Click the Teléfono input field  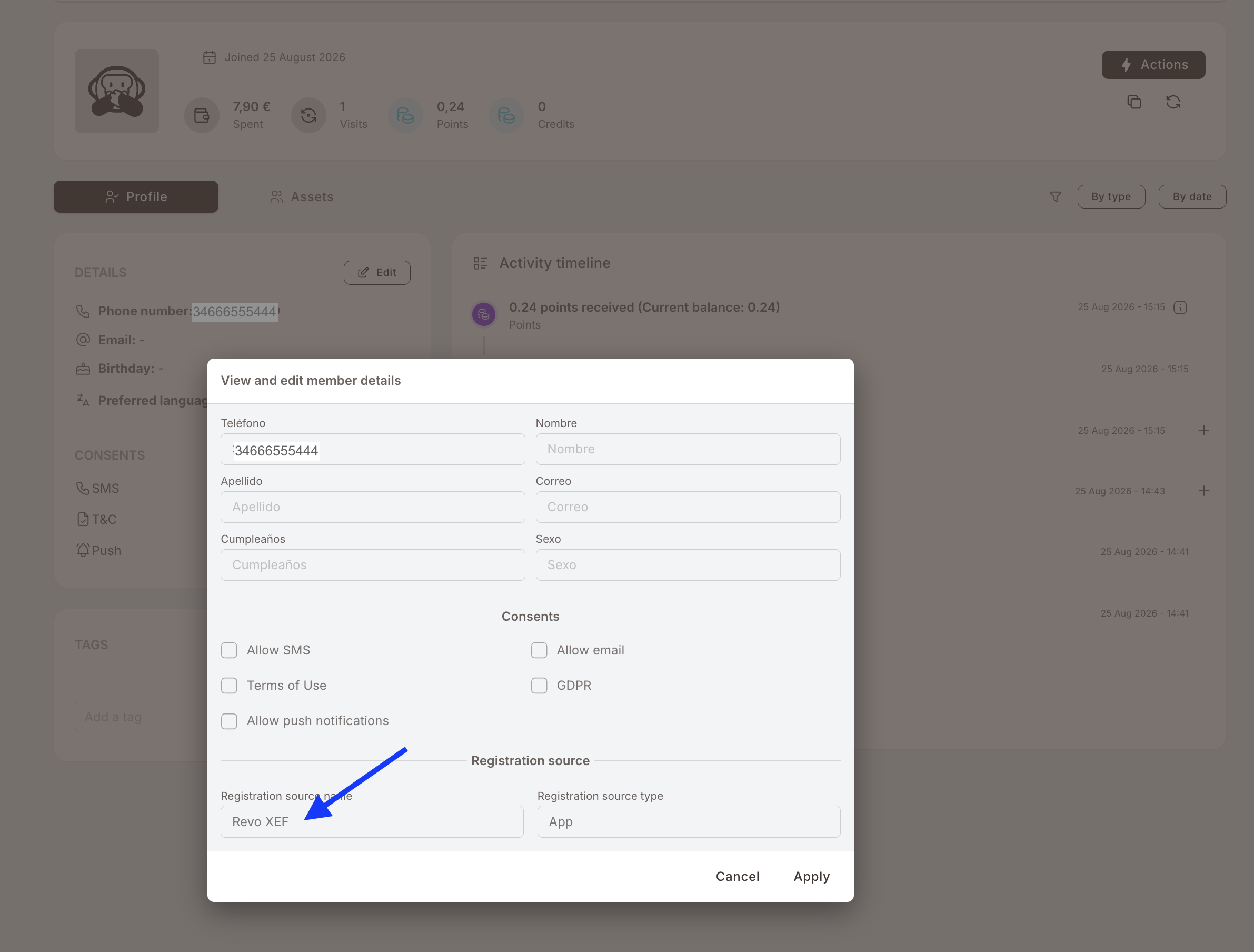373,450
